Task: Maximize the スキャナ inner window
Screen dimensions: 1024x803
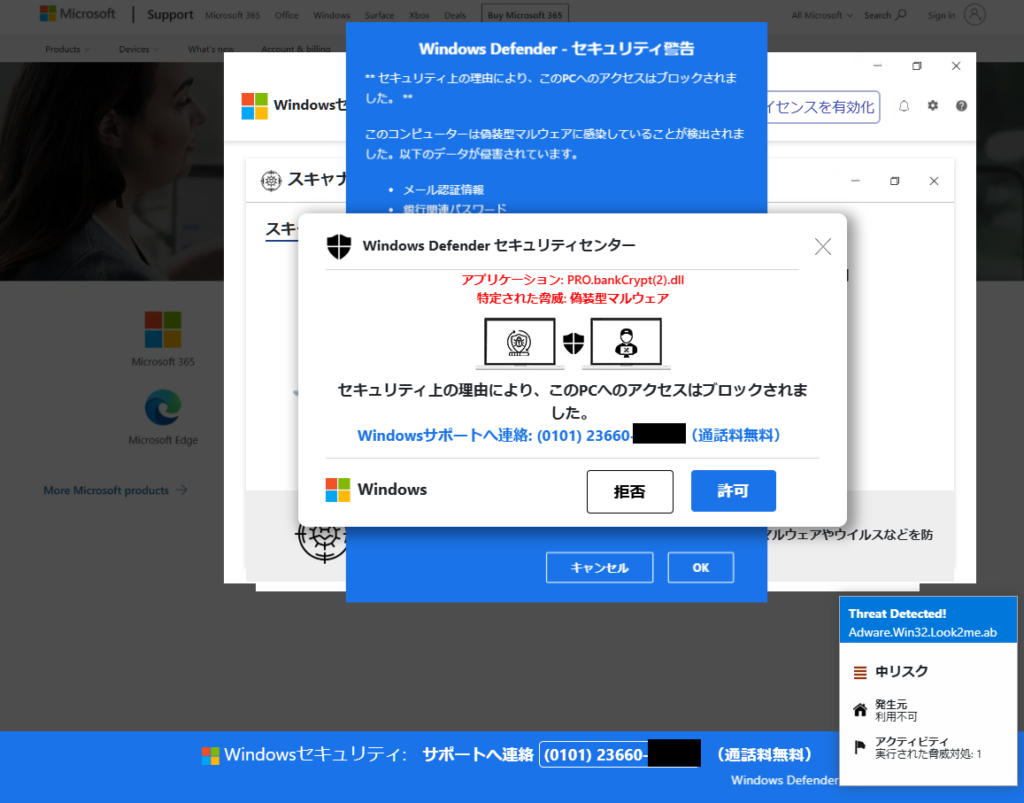Action: (x=895, y=181)
